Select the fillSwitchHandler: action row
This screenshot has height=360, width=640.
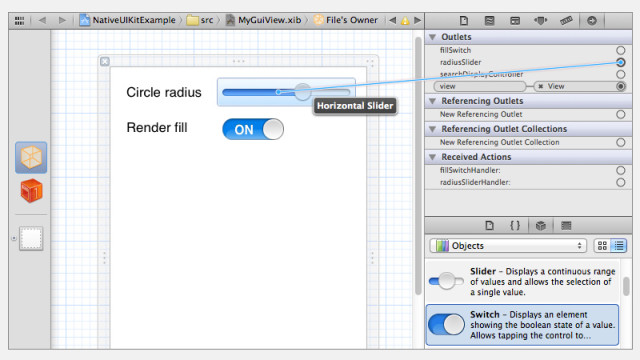[x=528, y=170]
